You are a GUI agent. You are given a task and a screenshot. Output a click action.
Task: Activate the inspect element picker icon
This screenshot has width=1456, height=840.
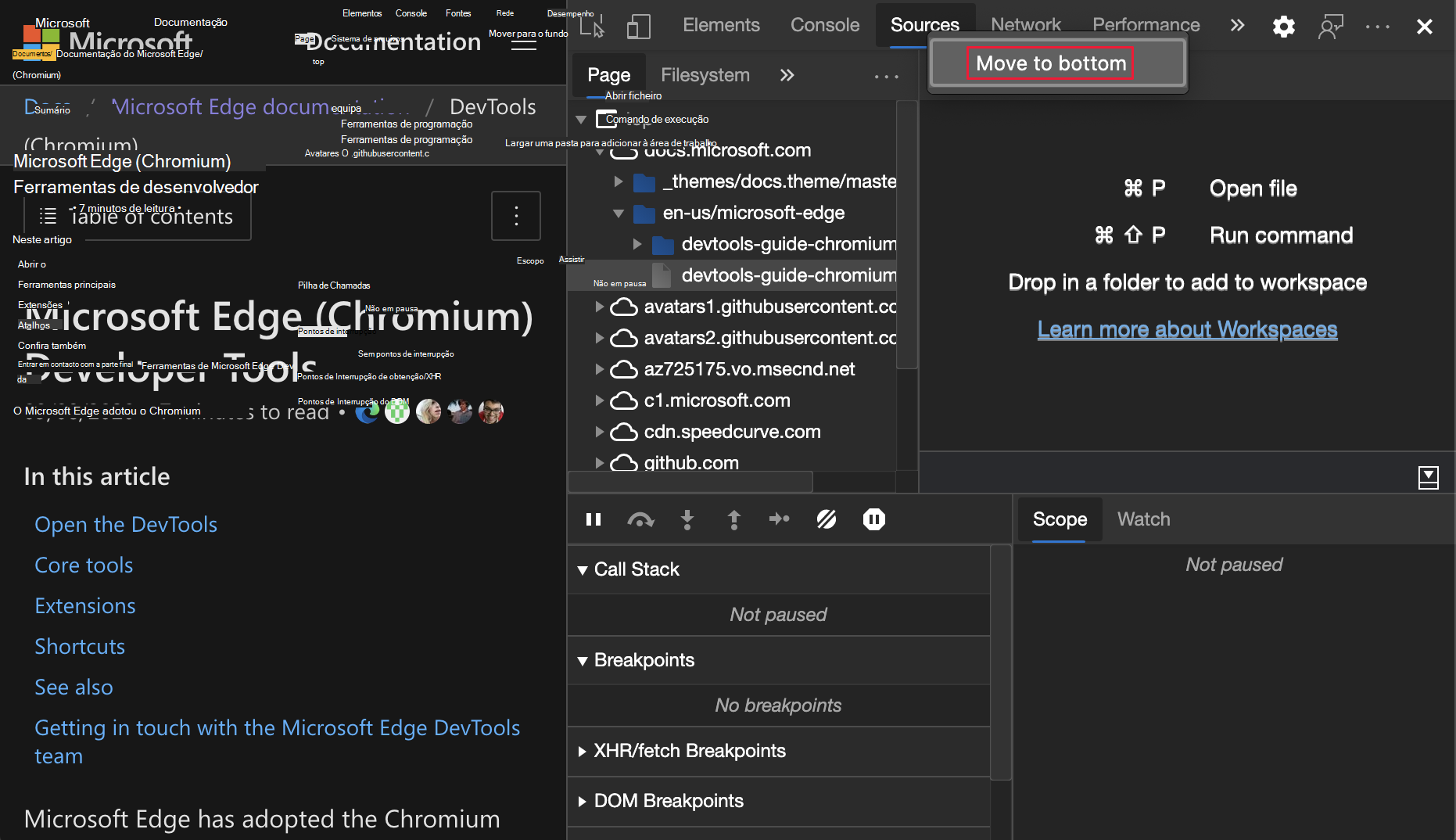592,27
